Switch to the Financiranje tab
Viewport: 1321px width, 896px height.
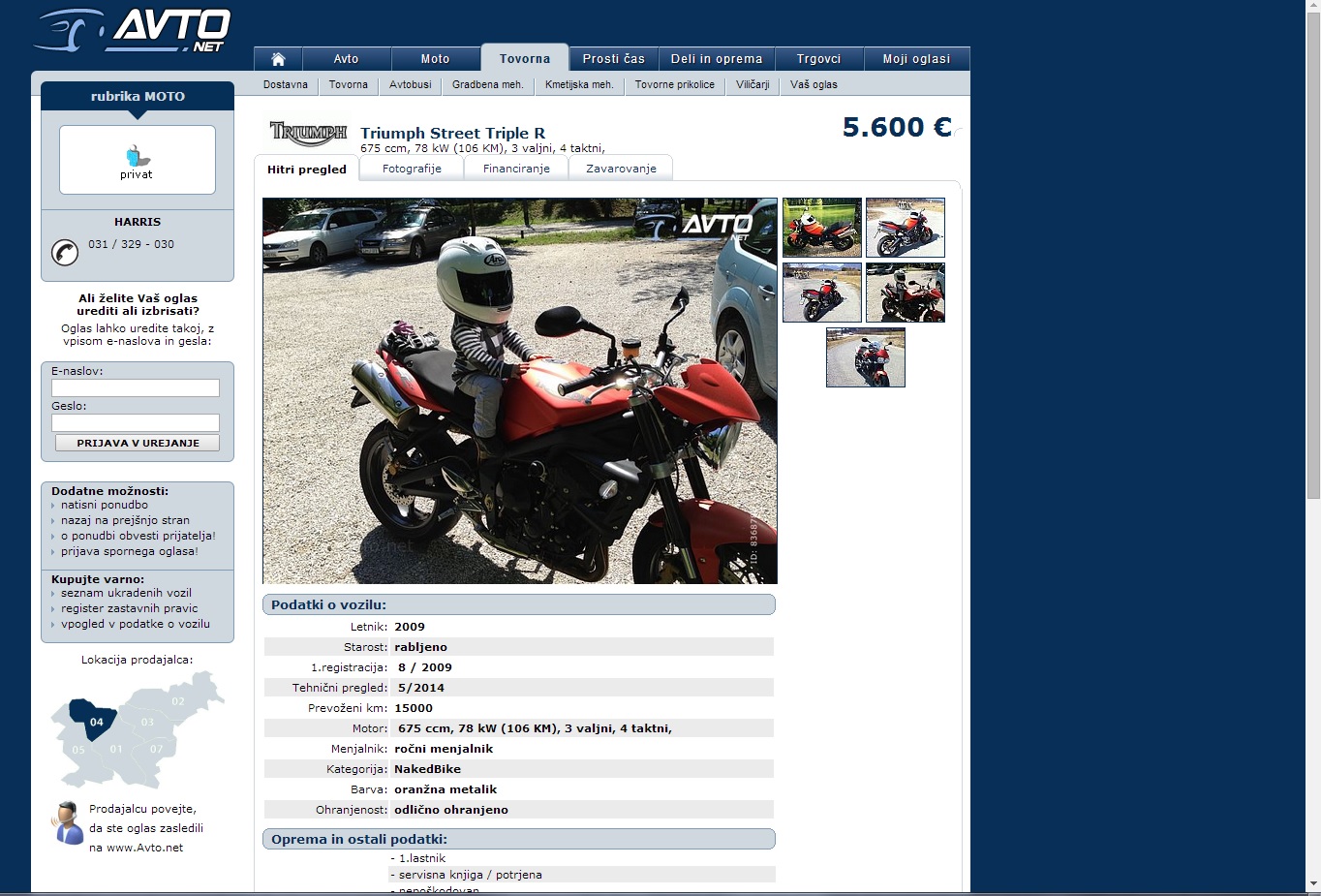click(x=516, y=169)
